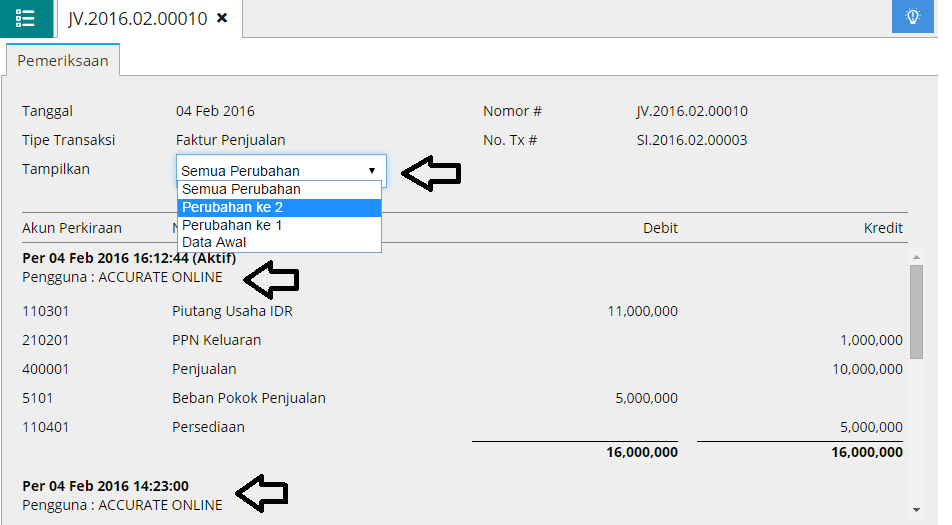The image size is (952, 525).
Task: Choose the Data Awal option
Action: coord(214,242)
